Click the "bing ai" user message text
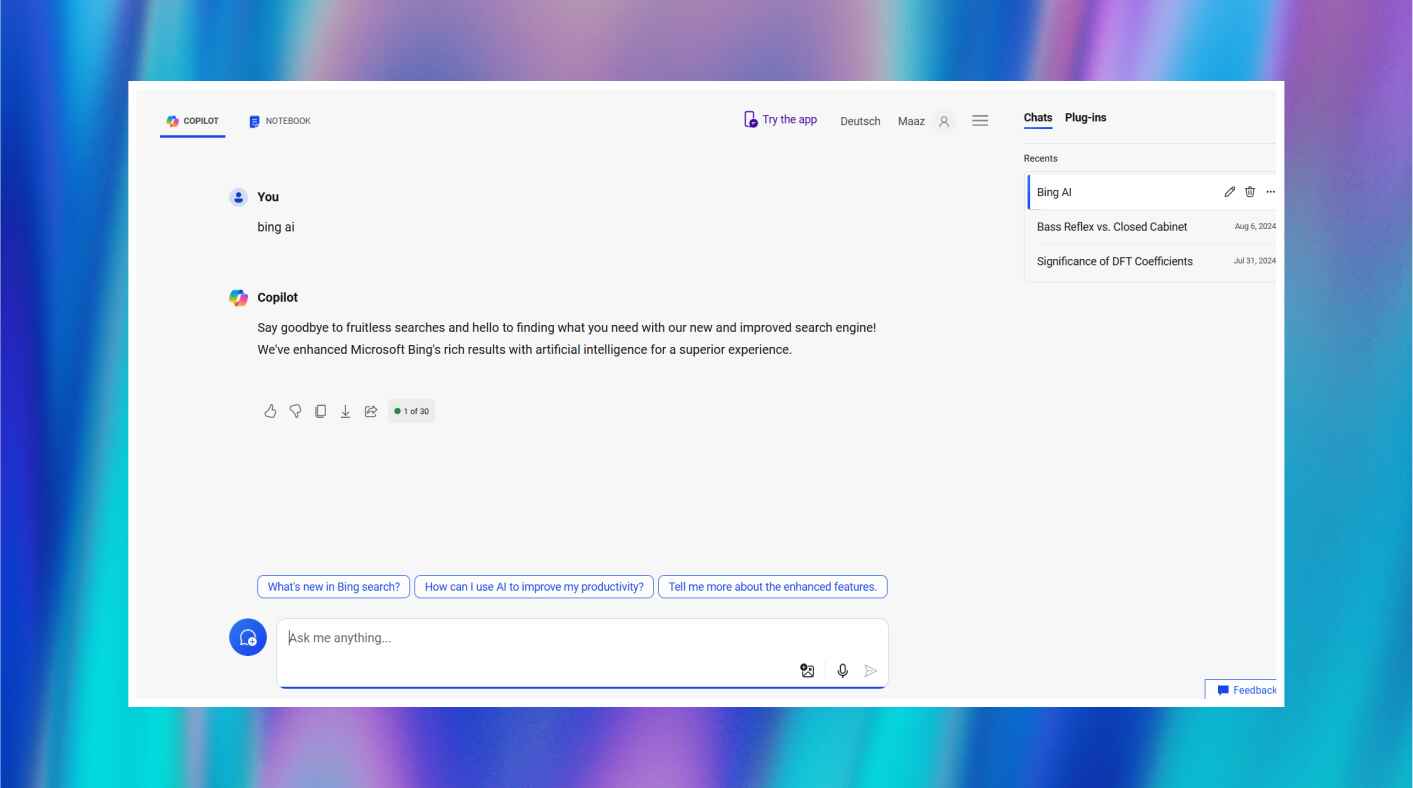 click(276, 227)
